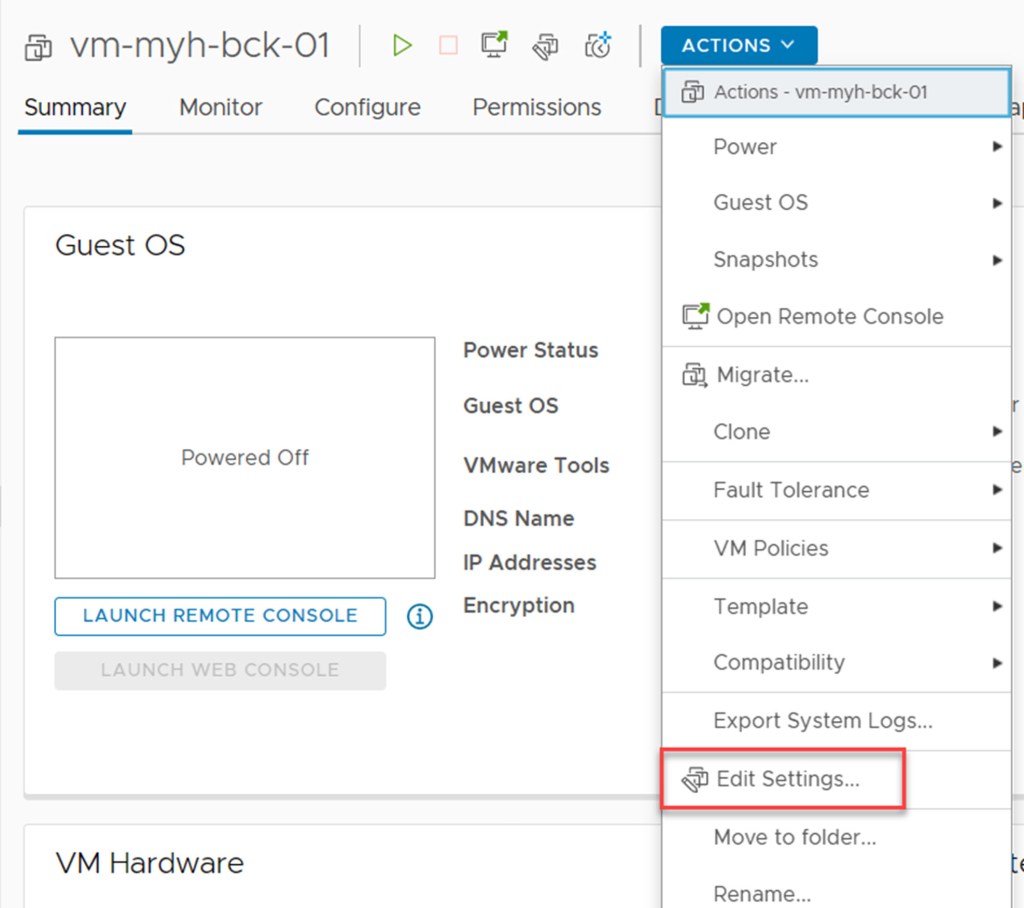The image size is (1024, 908).
Task: Go to the Permissions tab
Action: (536, 108)
